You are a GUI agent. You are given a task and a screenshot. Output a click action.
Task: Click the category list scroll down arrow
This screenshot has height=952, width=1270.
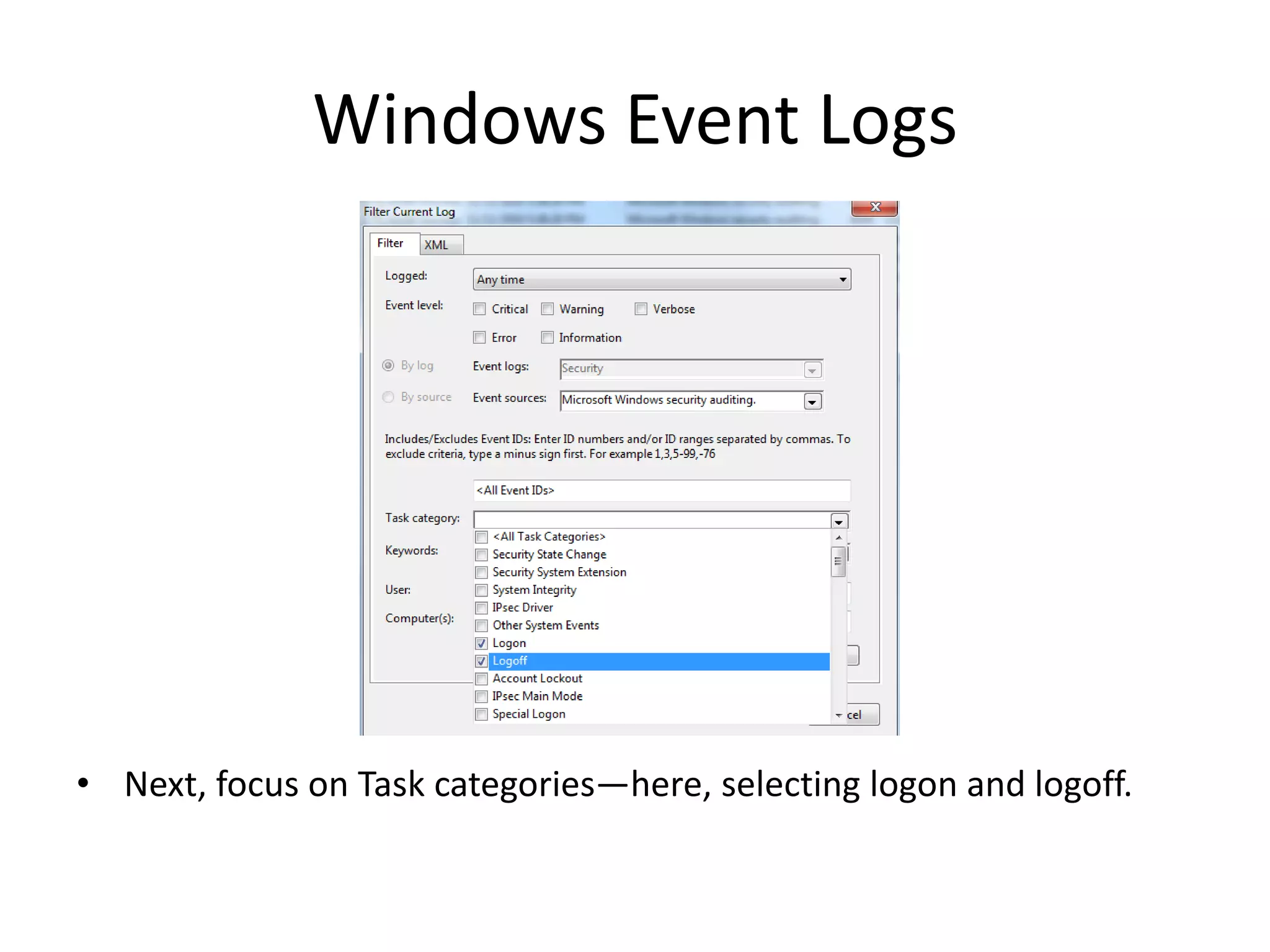click(x=838, y=715)
